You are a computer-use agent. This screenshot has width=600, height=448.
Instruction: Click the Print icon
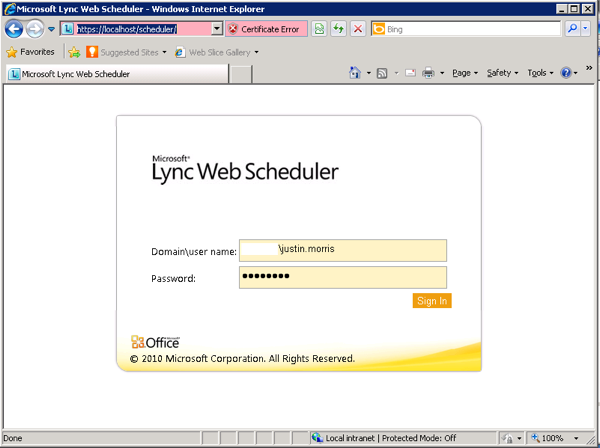click(428, 73)
